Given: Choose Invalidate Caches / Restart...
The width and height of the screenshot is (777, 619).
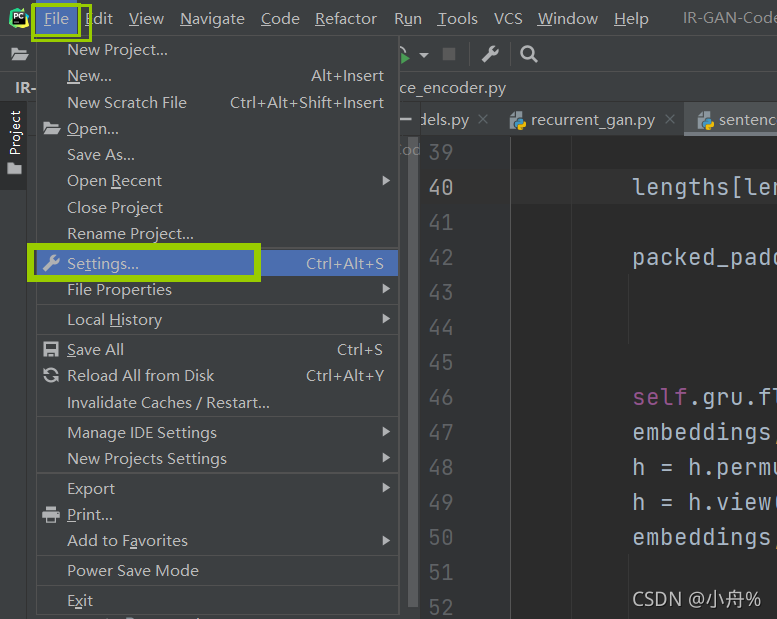Looking at the screenshot, I should click(x=217, y=402).
